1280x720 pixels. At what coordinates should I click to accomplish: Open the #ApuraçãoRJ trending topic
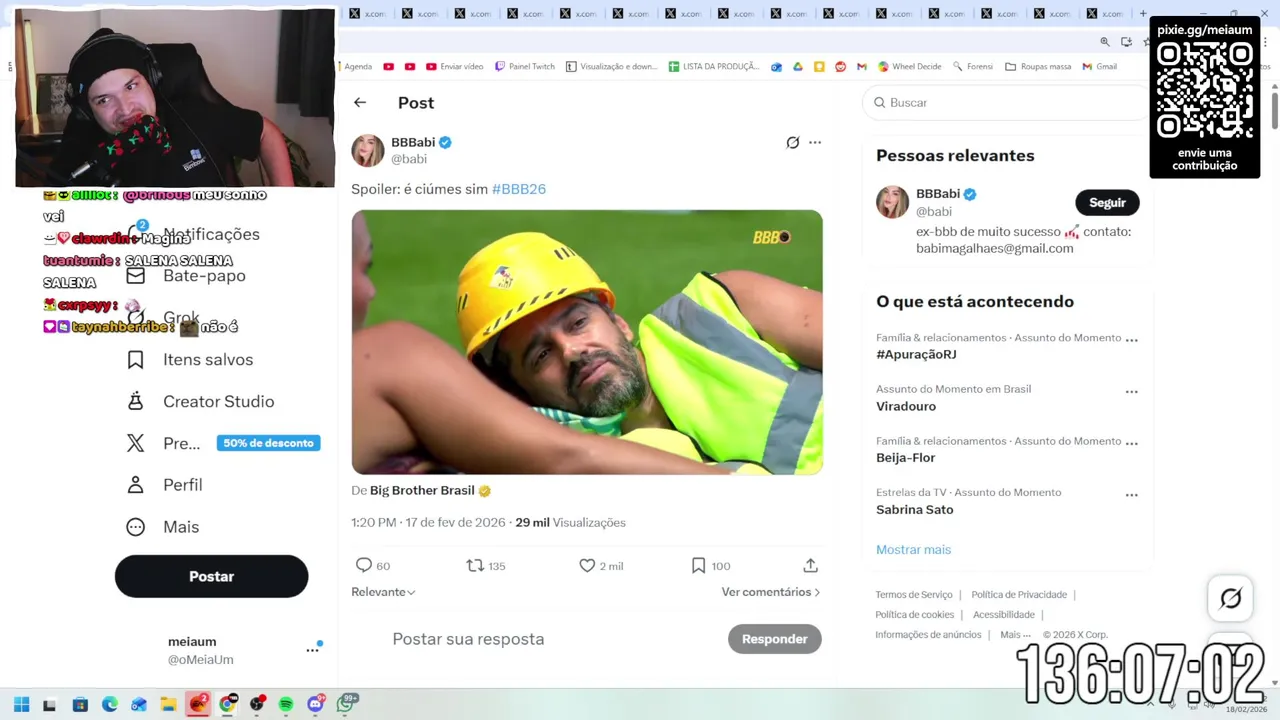click(x=916, y=354)
